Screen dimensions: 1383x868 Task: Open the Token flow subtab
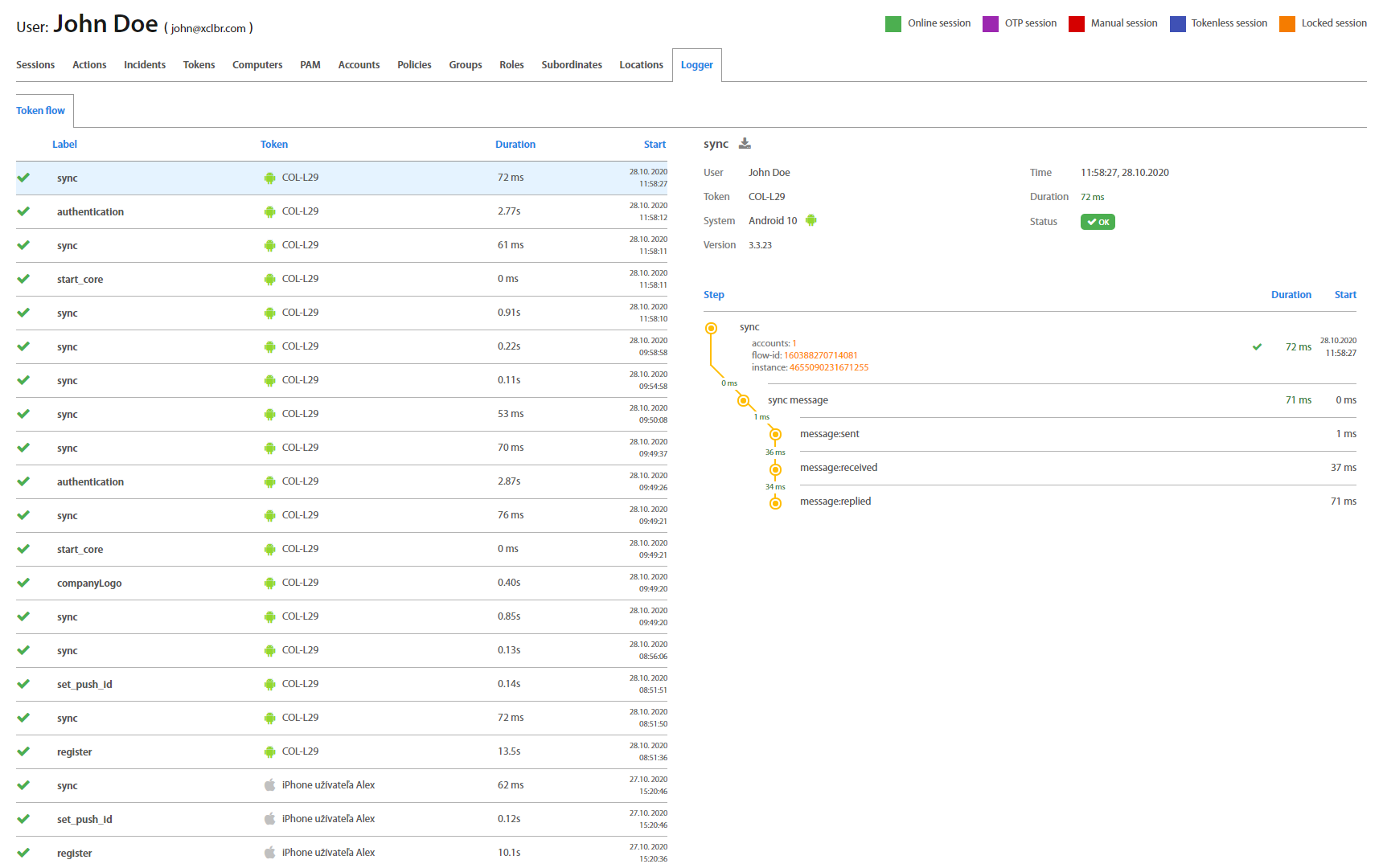tap(40, 111)
